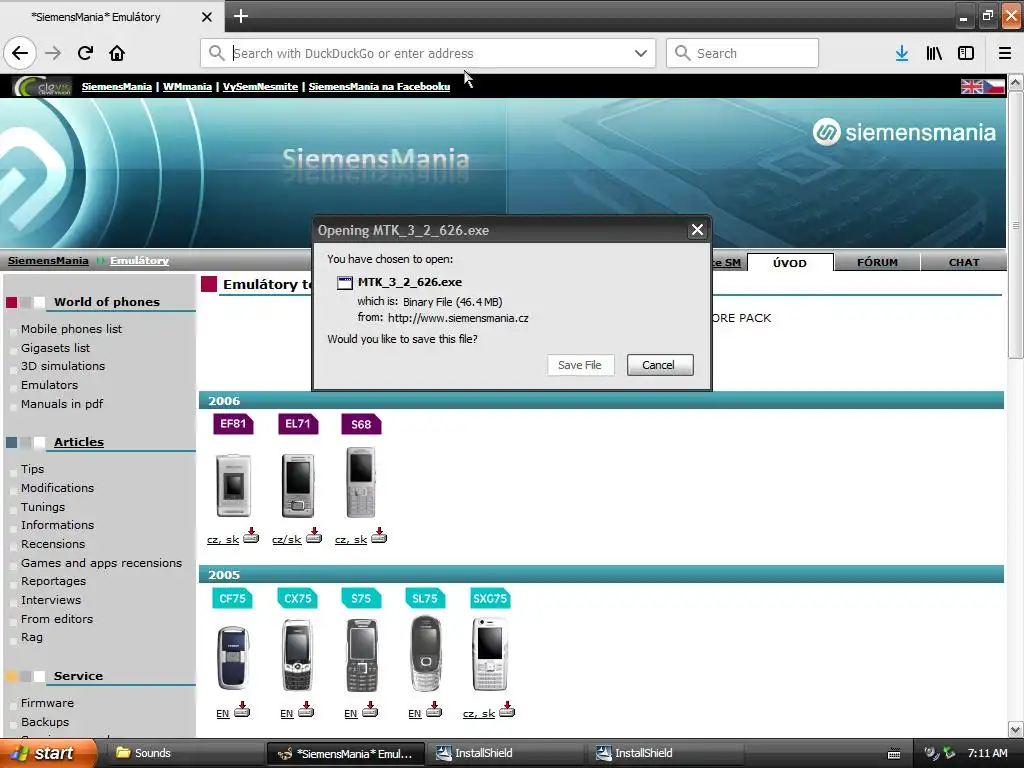This screenshot has height=768, width=1024.
Task: Switch to the ÚVOD tab
Action: pos(790,263)
